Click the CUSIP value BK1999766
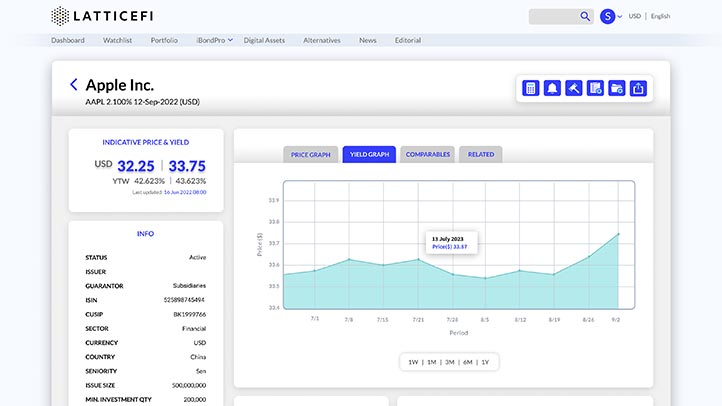 point(190,314)
